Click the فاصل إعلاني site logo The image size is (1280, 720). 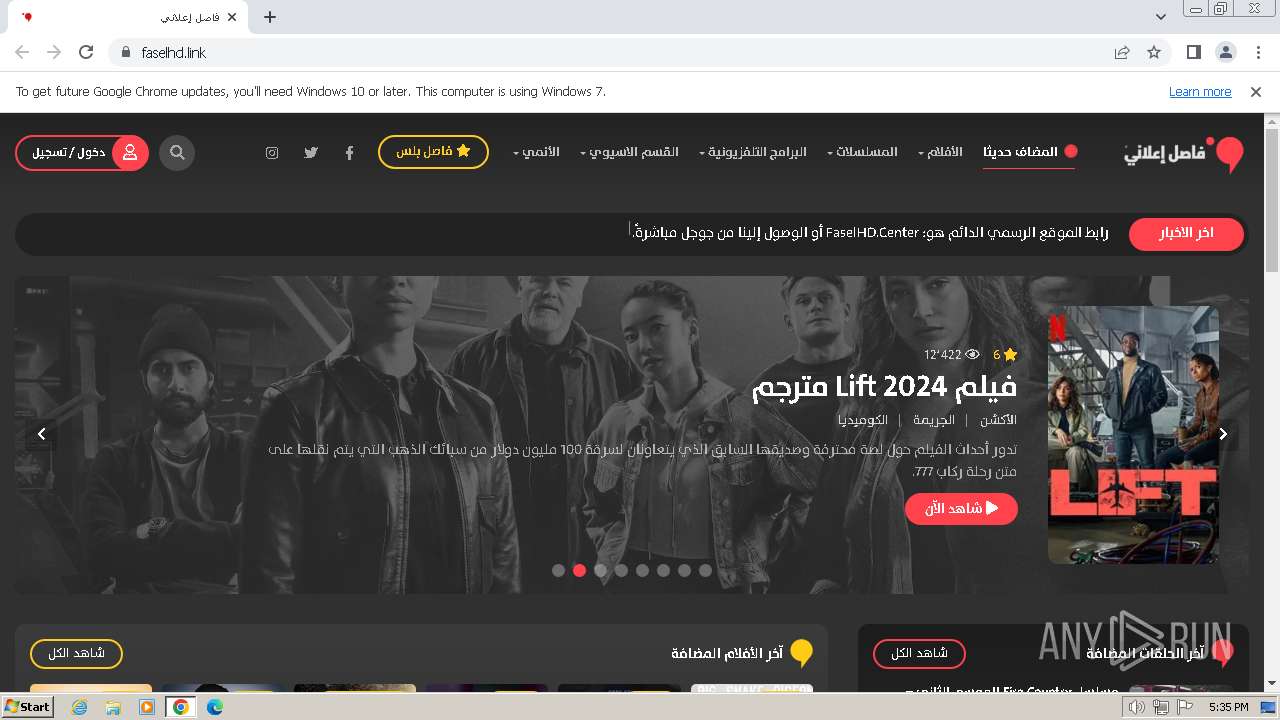point(1184,153)
